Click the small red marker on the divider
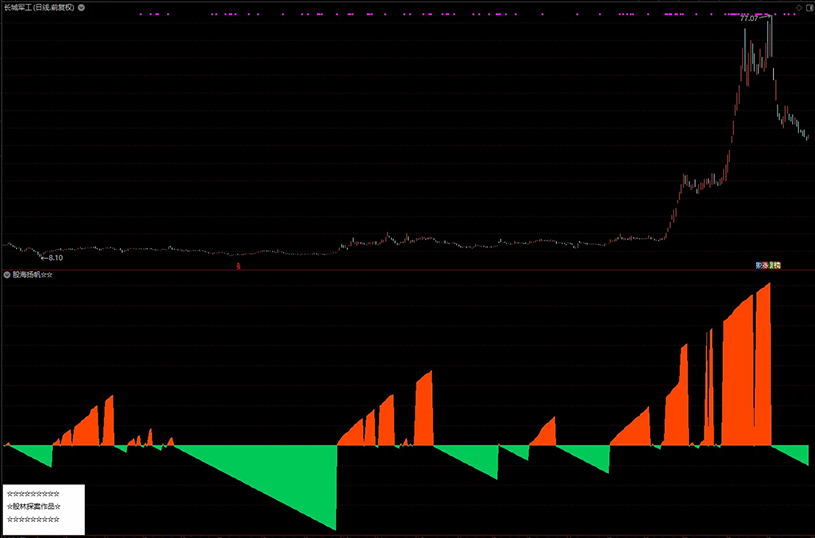The width and height of the screenshot is (815, 538). coord(238,266)
